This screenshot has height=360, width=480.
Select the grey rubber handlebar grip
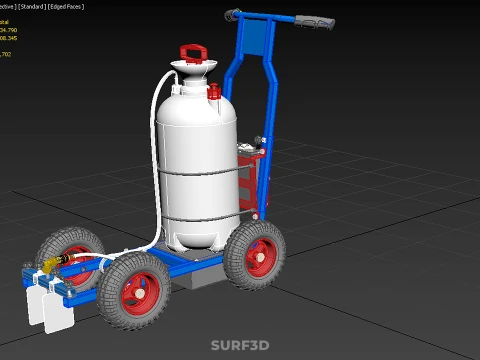(314, 23)
